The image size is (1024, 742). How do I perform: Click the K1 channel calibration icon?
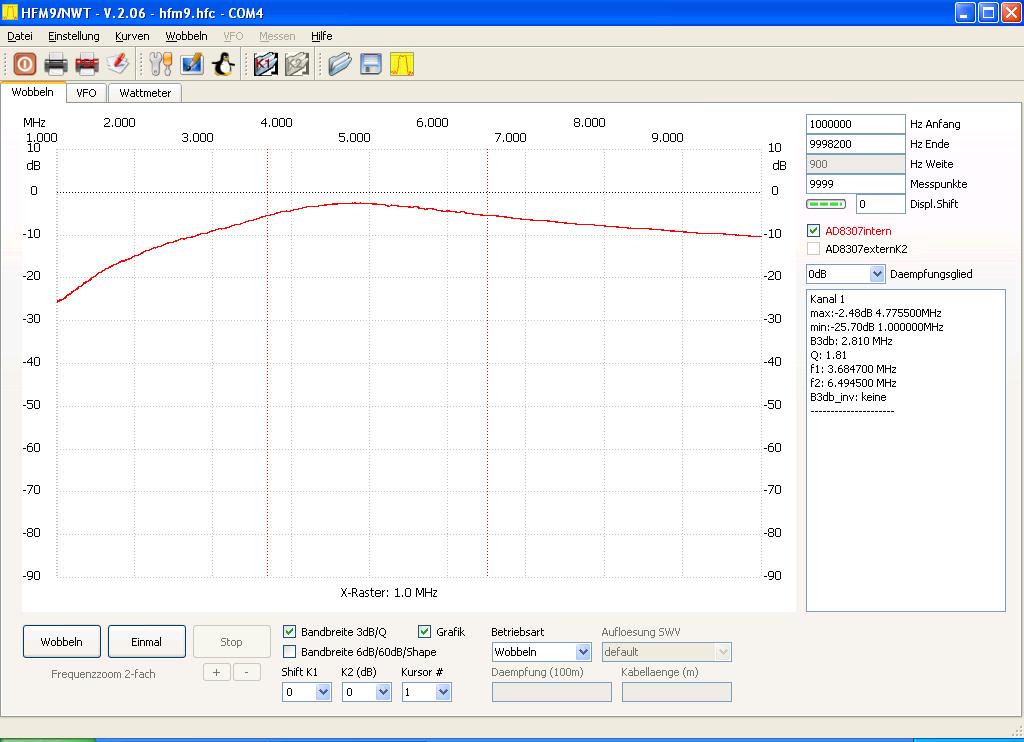click(266, 64)
